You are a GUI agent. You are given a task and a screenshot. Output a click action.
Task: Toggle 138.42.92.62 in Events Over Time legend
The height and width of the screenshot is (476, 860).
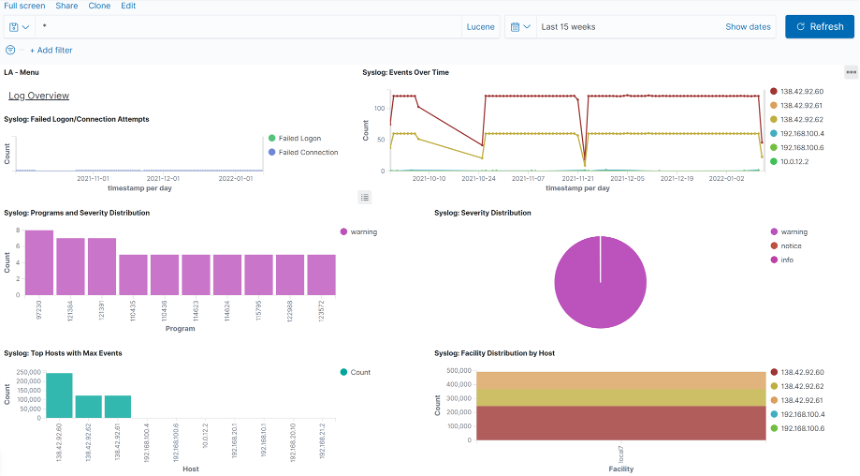point(797,120)
